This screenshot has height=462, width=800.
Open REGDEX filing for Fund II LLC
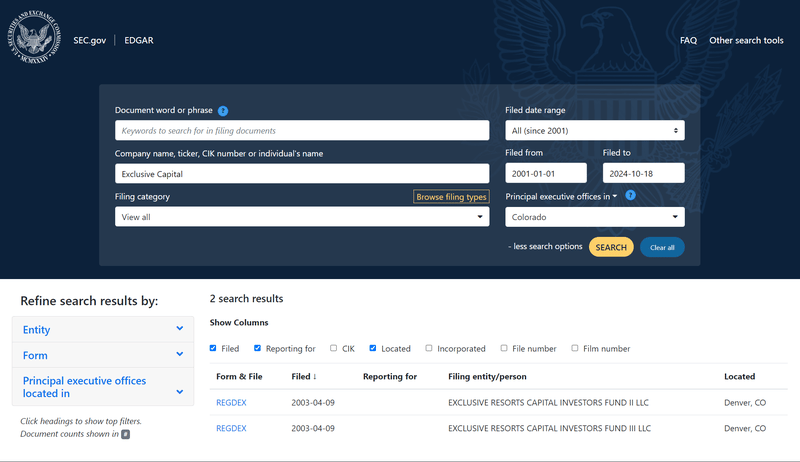(231, 402)
